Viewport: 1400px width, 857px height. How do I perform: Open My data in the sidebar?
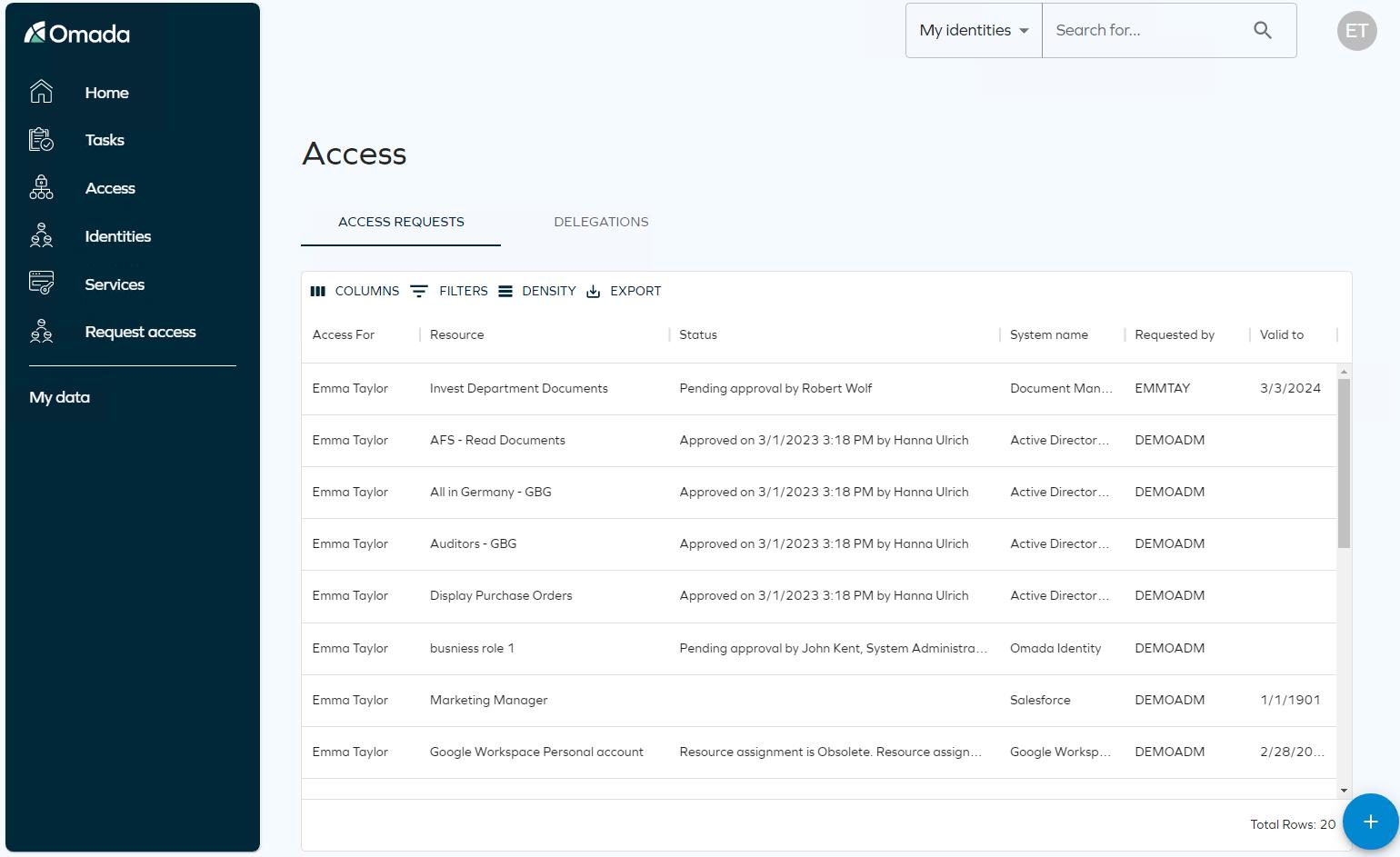[x=59, y=397]
